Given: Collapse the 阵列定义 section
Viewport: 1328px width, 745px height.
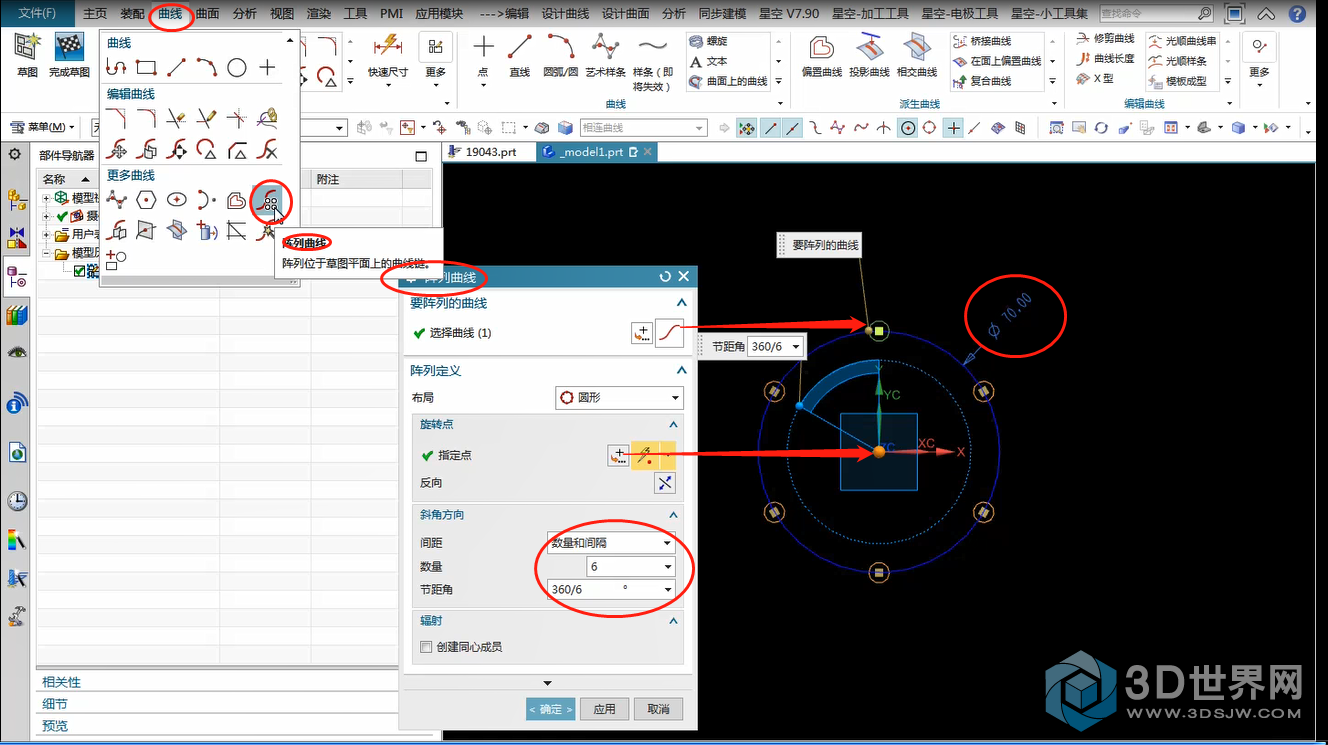Looking at the screenshot, I should pyautogui.click(x=682, y=370).
